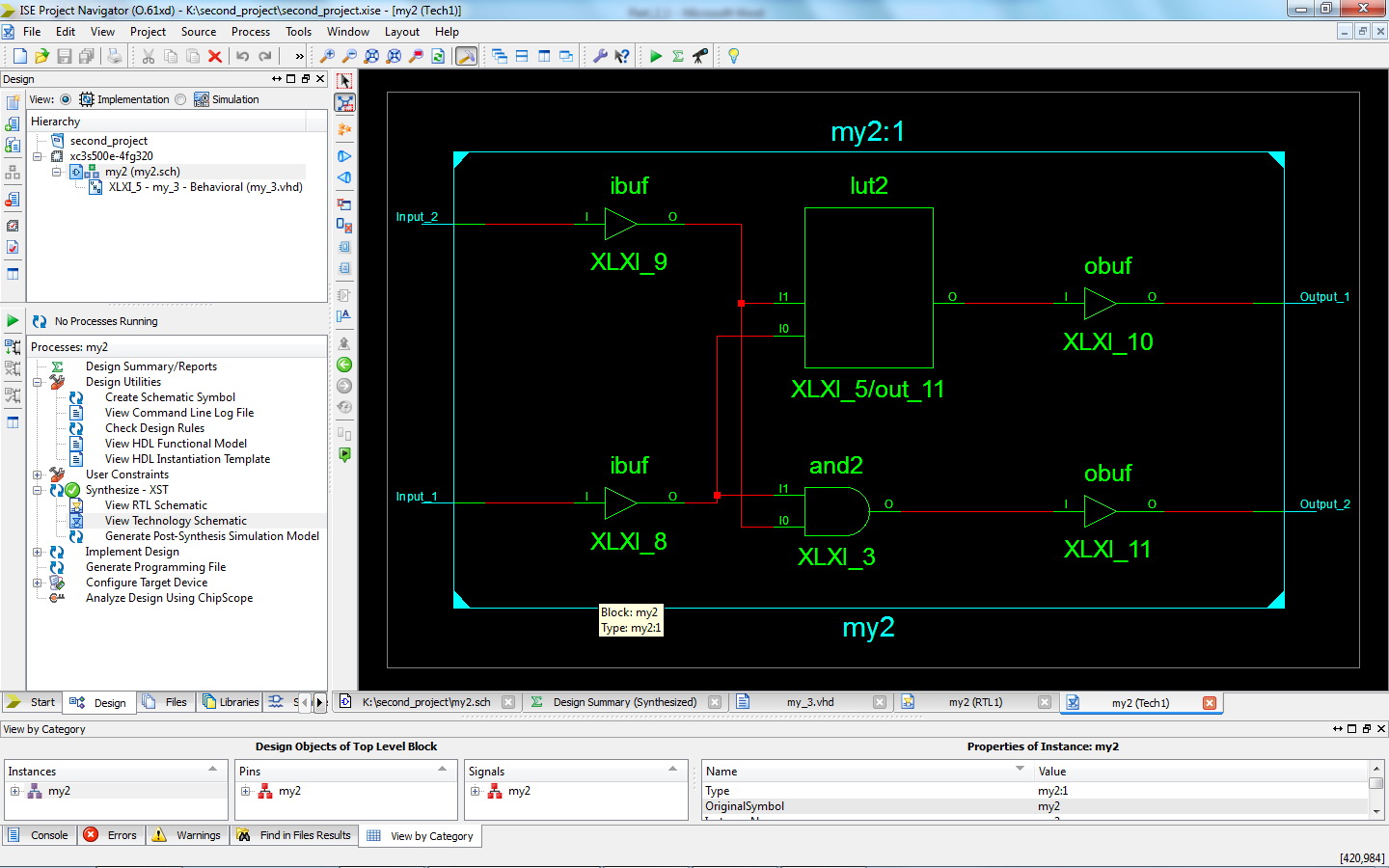Open the File menu
Screen dimensions: 1389x868
pyautogui.click(x=32, y=32)
